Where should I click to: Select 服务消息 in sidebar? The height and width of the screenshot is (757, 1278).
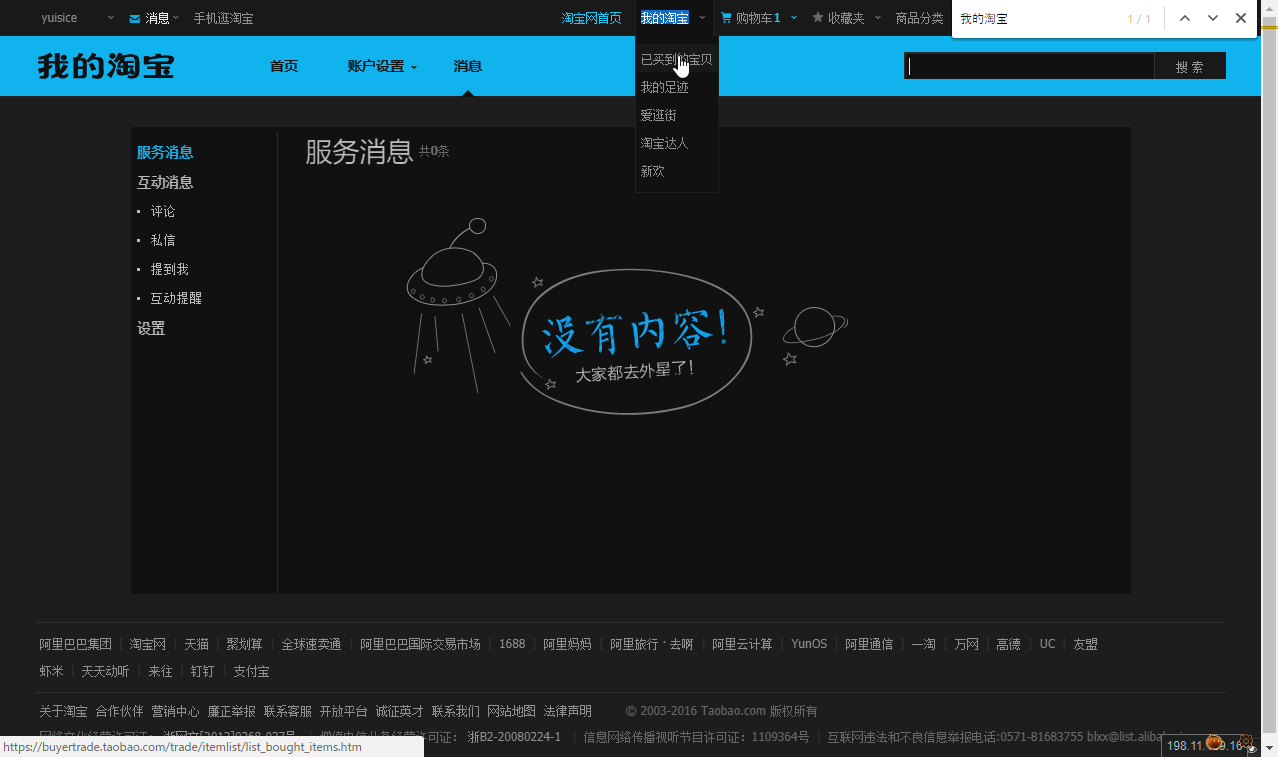click(x=165, y=152)
